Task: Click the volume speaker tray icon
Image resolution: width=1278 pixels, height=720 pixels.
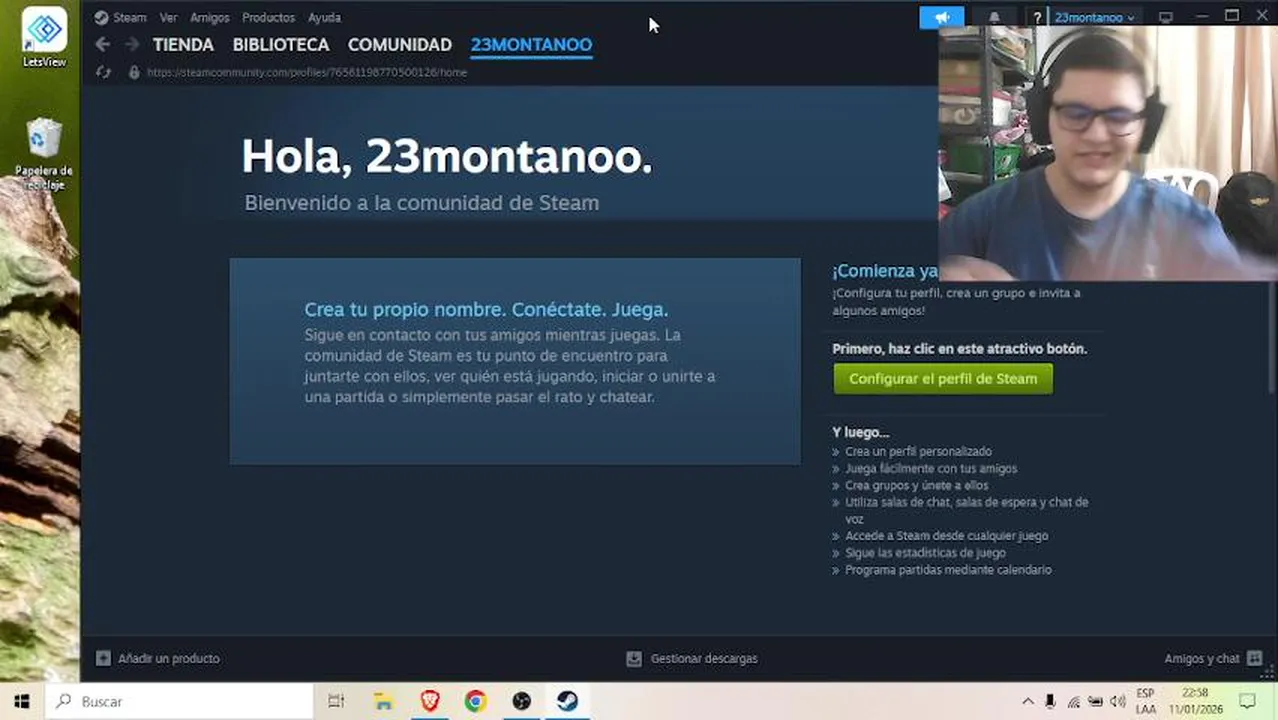Action: click(x=1117, y=702)
